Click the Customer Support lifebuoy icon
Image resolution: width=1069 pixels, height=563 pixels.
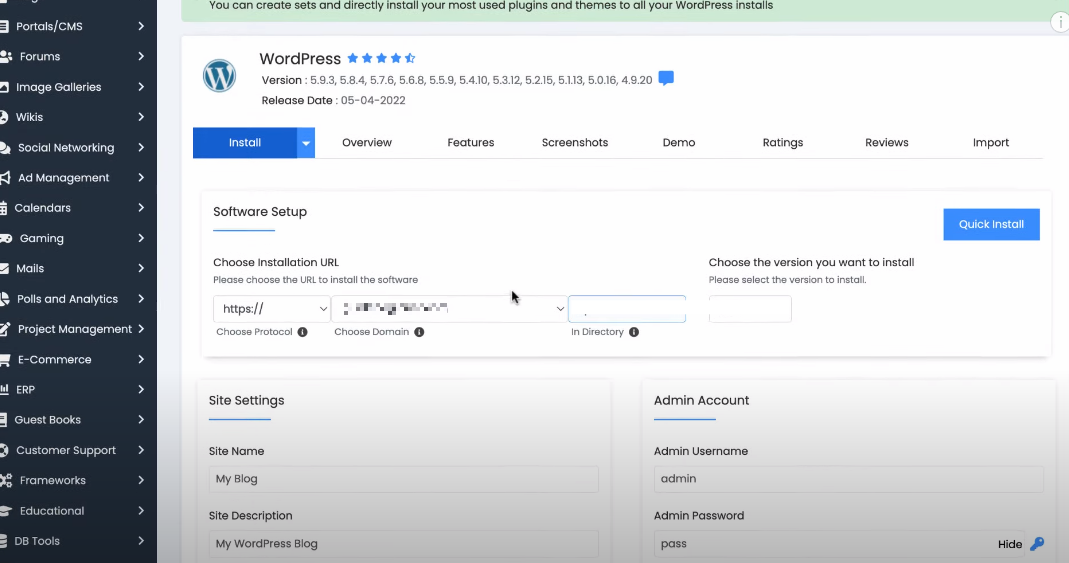4,450
